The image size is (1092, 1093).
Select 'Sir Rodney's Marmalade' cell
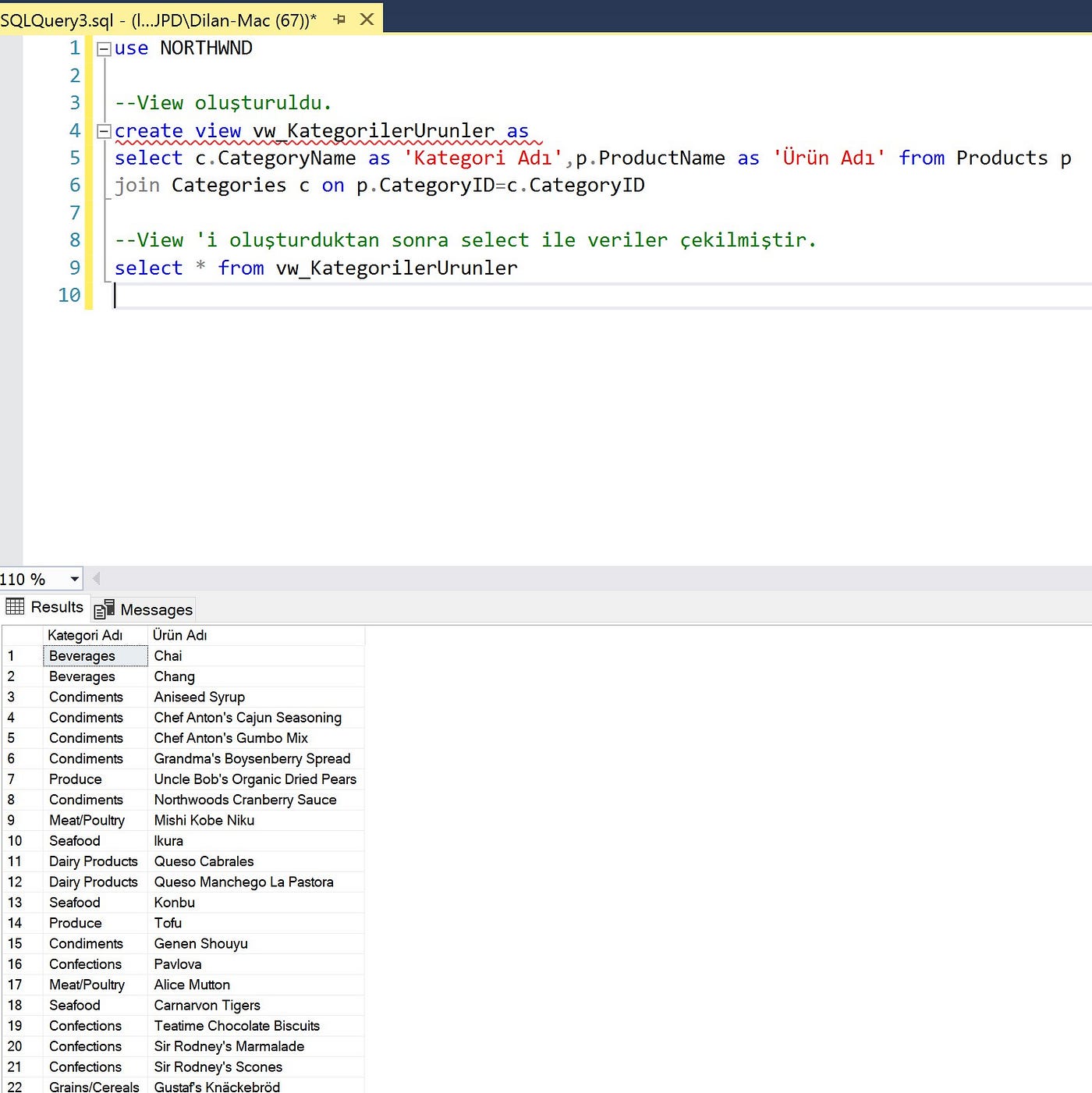point(256,1046)
